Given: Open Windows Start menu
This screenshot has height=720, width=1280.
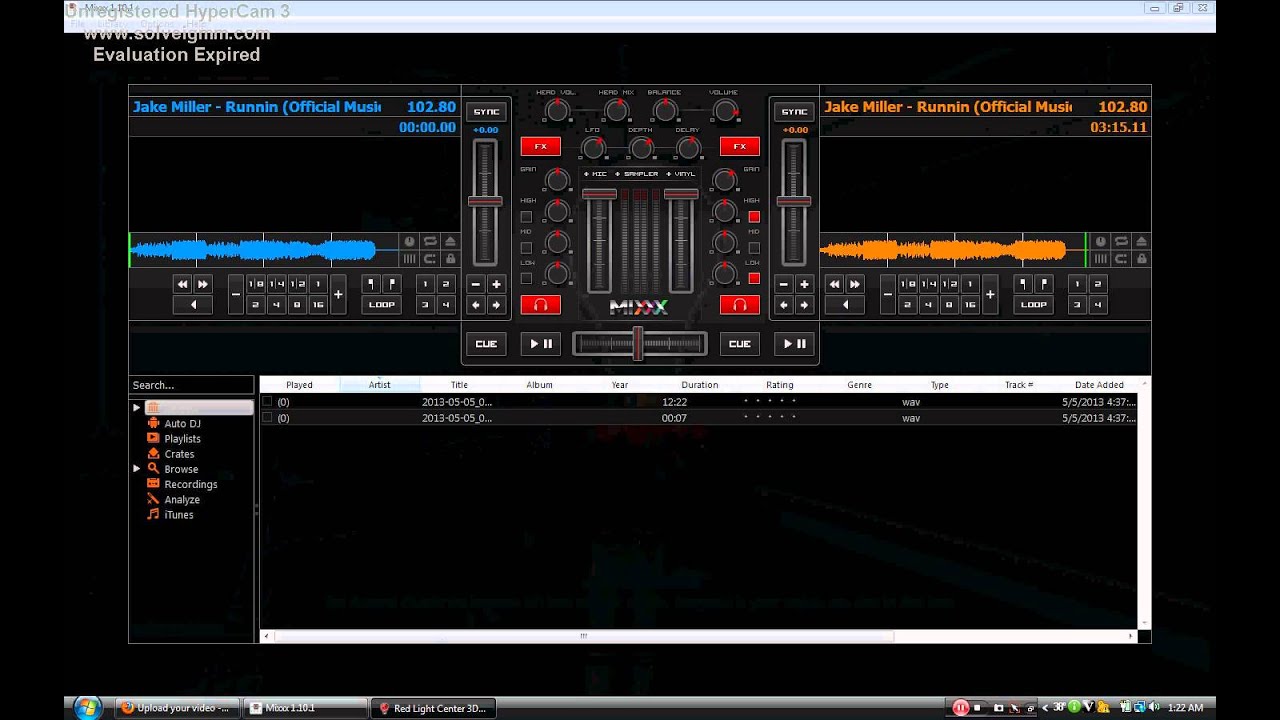Looking at the screenshot, I should tap(87, 707).
